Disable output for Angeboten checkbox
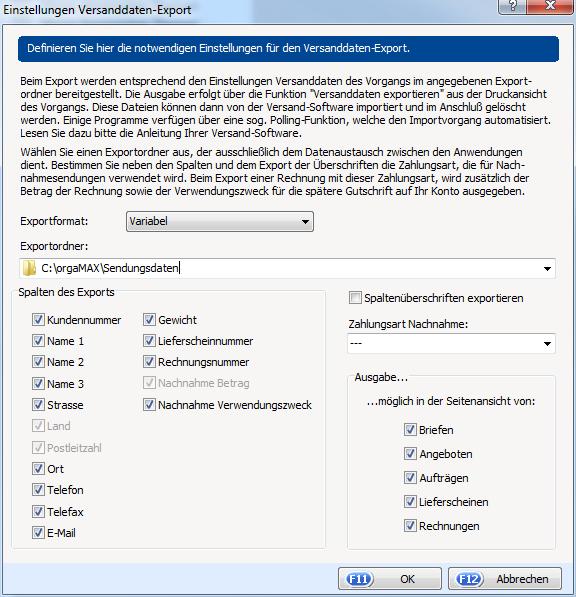The image size is (576, 597). (410, 453)
